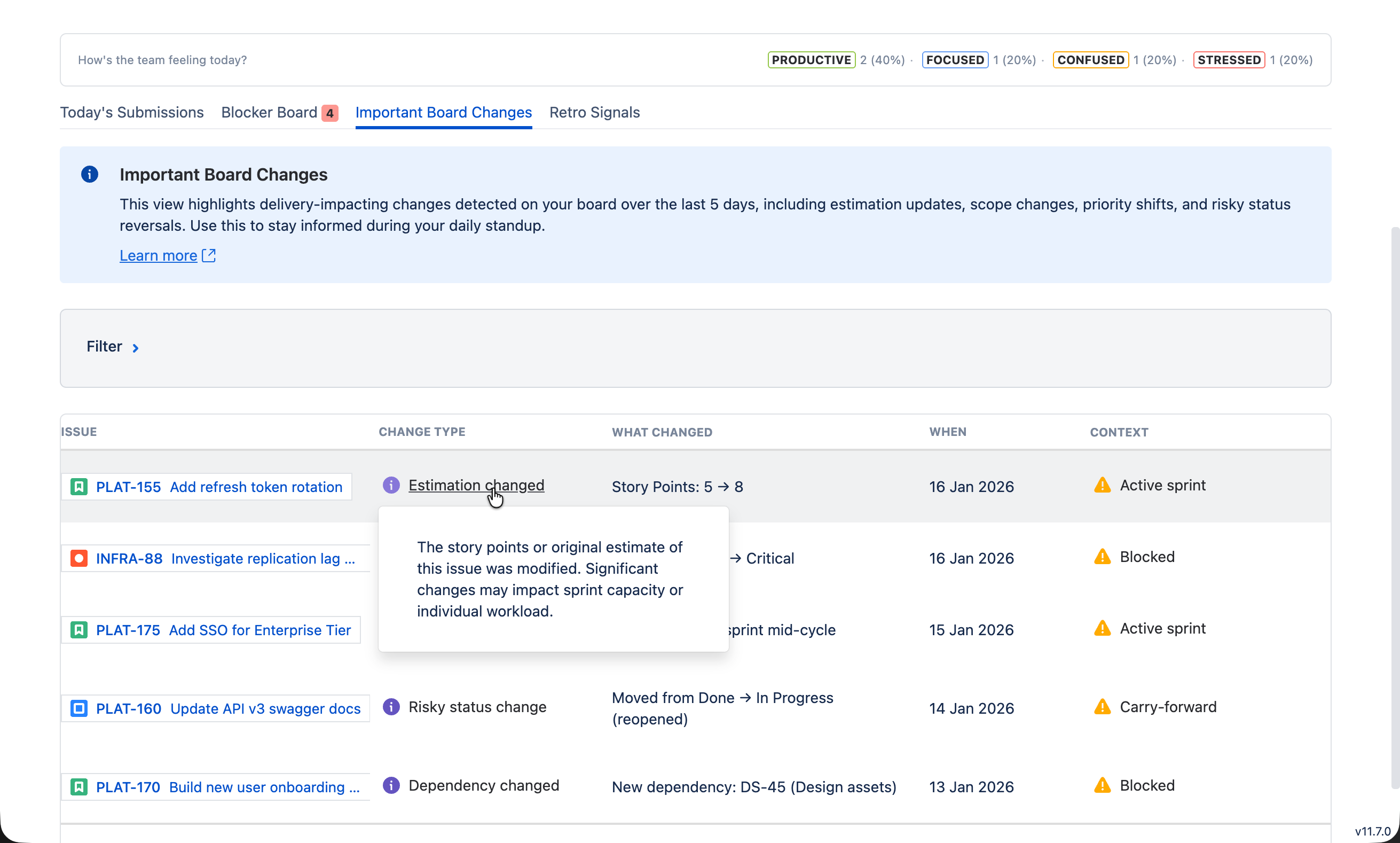This screenshot has width=1400, height=843.
Task: Click the story icon beside PLAT-155
Action: 78,486
